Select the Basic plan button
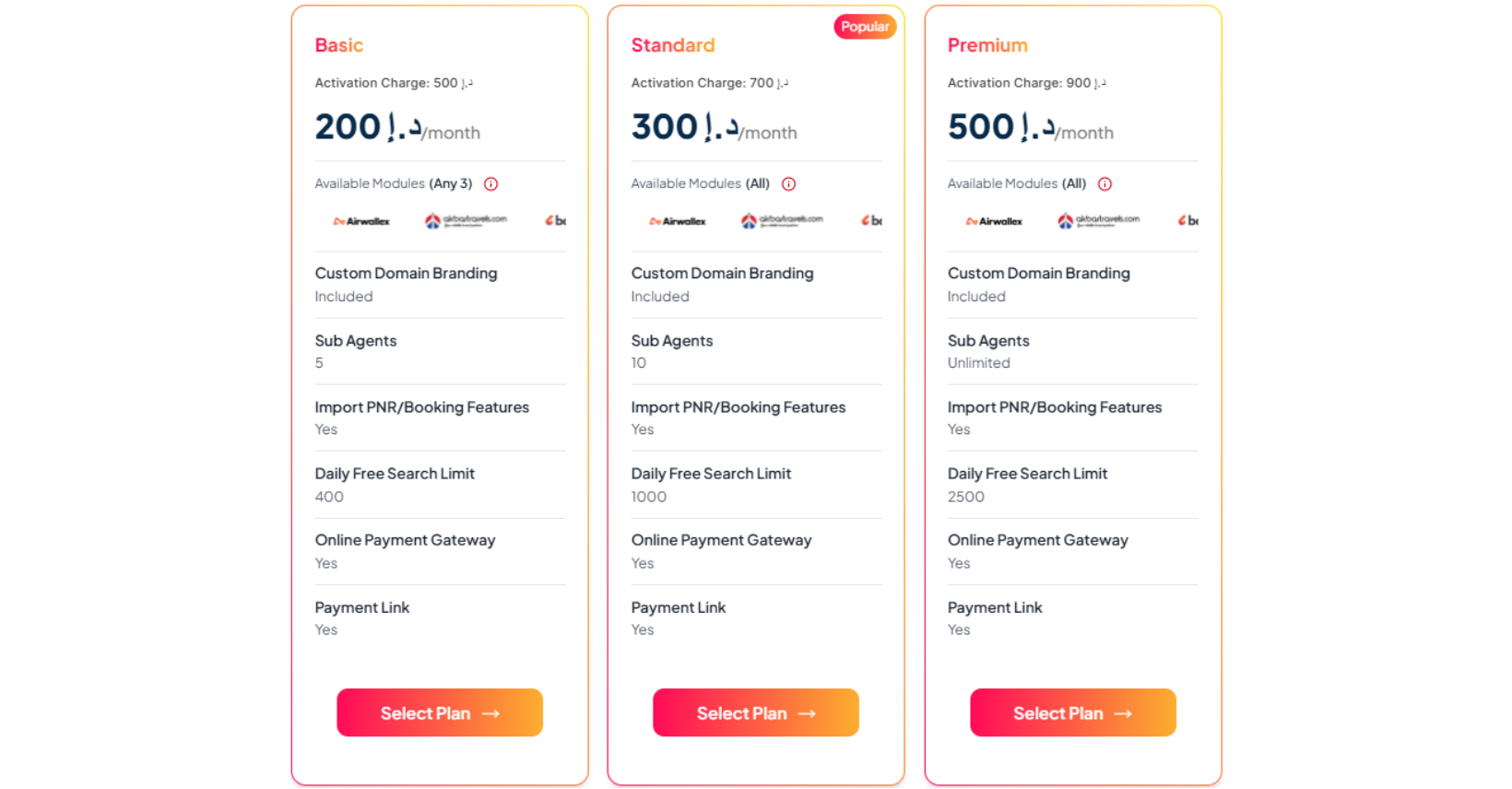The height and width of the screenshot is (789, 1512). click(440, 712)
